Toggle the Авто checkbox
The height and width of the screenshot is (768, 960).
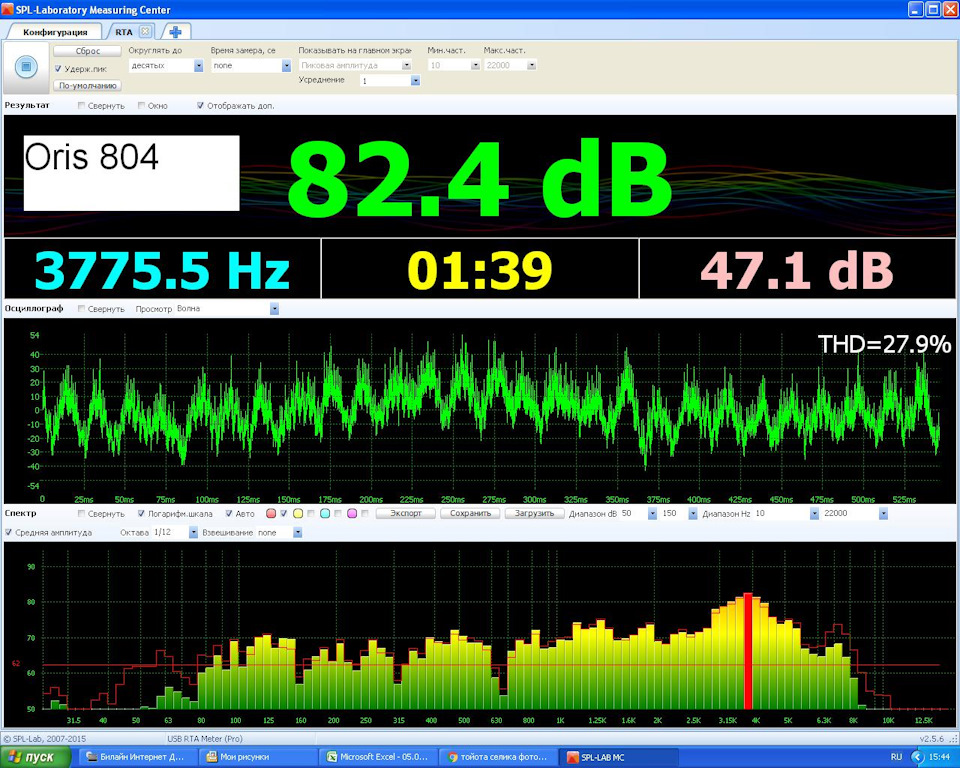(x=229, y=513)
